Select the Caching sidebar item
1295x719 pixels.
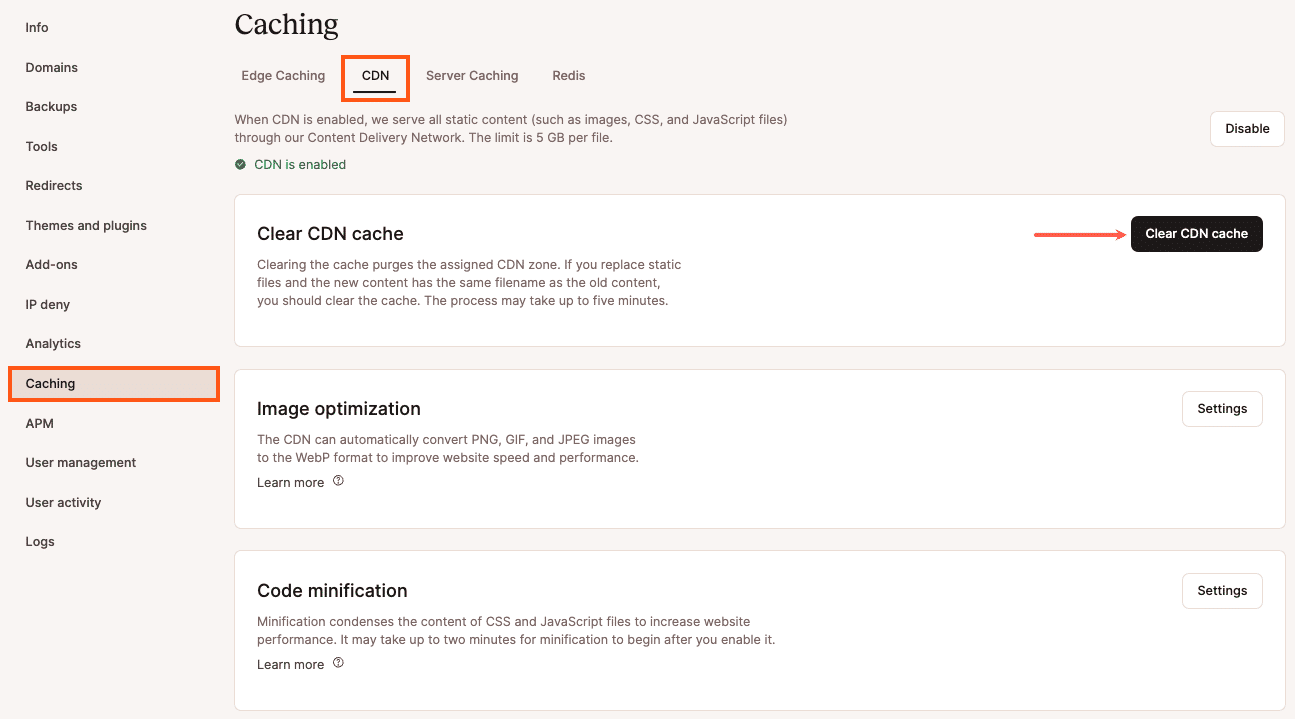[x=114, y=384]
